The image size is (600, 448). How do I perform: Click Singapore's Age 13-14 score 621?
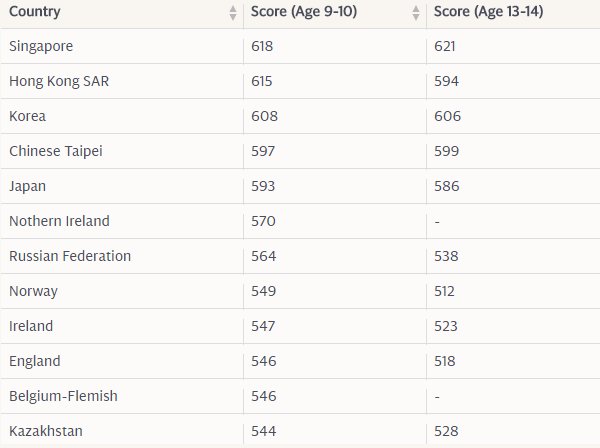[446, 46]
